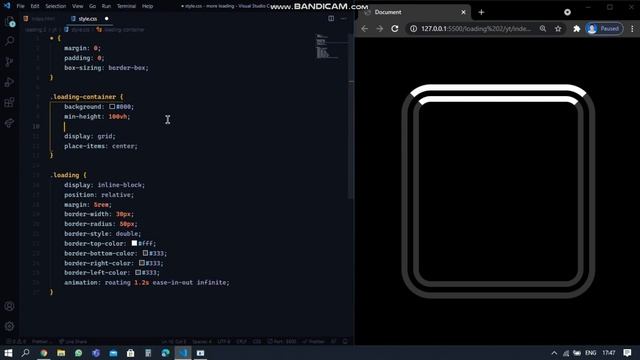Open Microsoft Store from the taskbar
Image resolution: width=640 pixels, height=360 pixels.
[131, 353]
